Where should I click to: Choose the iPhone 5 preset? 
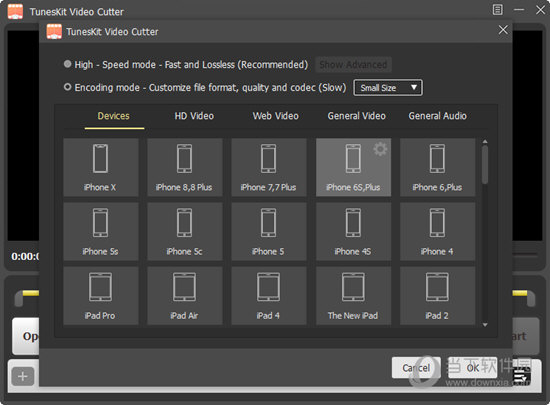pos(269,231)
